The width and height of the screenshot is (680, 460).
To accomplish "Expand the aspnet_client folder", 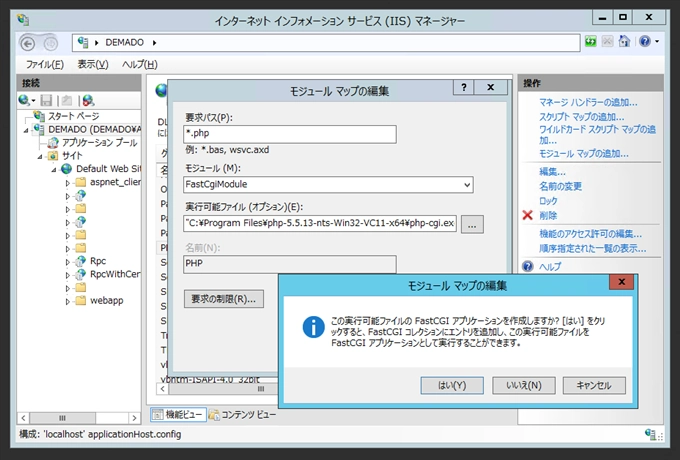I will pyautogui.click(x=68, y=183).
